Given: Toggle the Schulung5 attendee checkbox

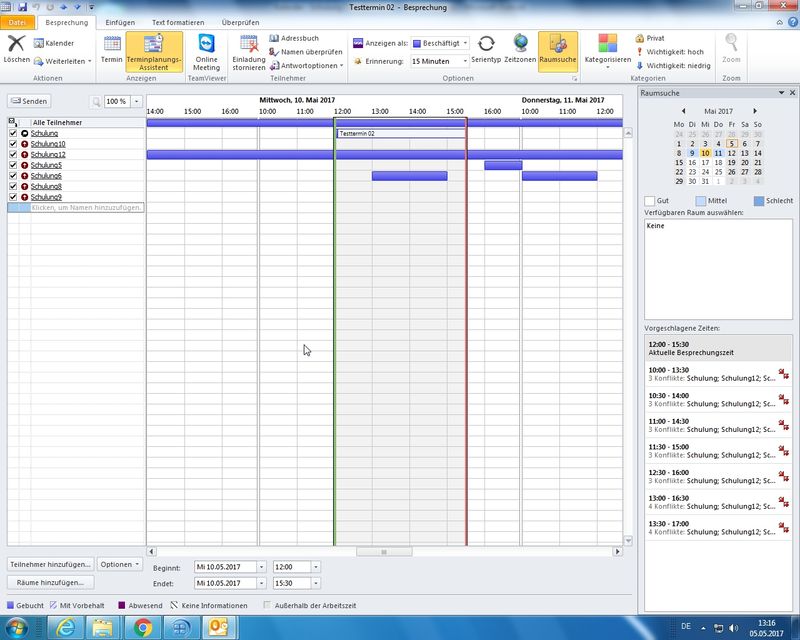Looking at the screenshot, I should click(13, 165).
